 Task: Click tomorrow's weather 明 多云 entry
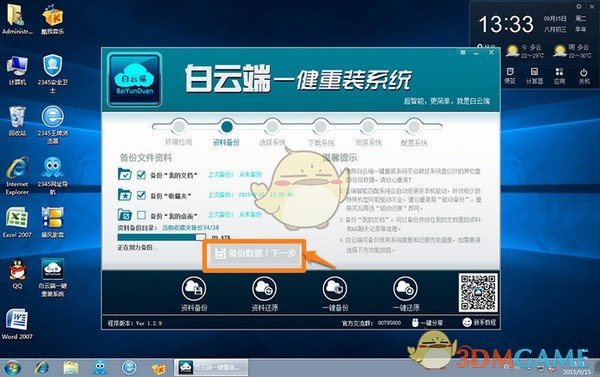coord(572,51)
